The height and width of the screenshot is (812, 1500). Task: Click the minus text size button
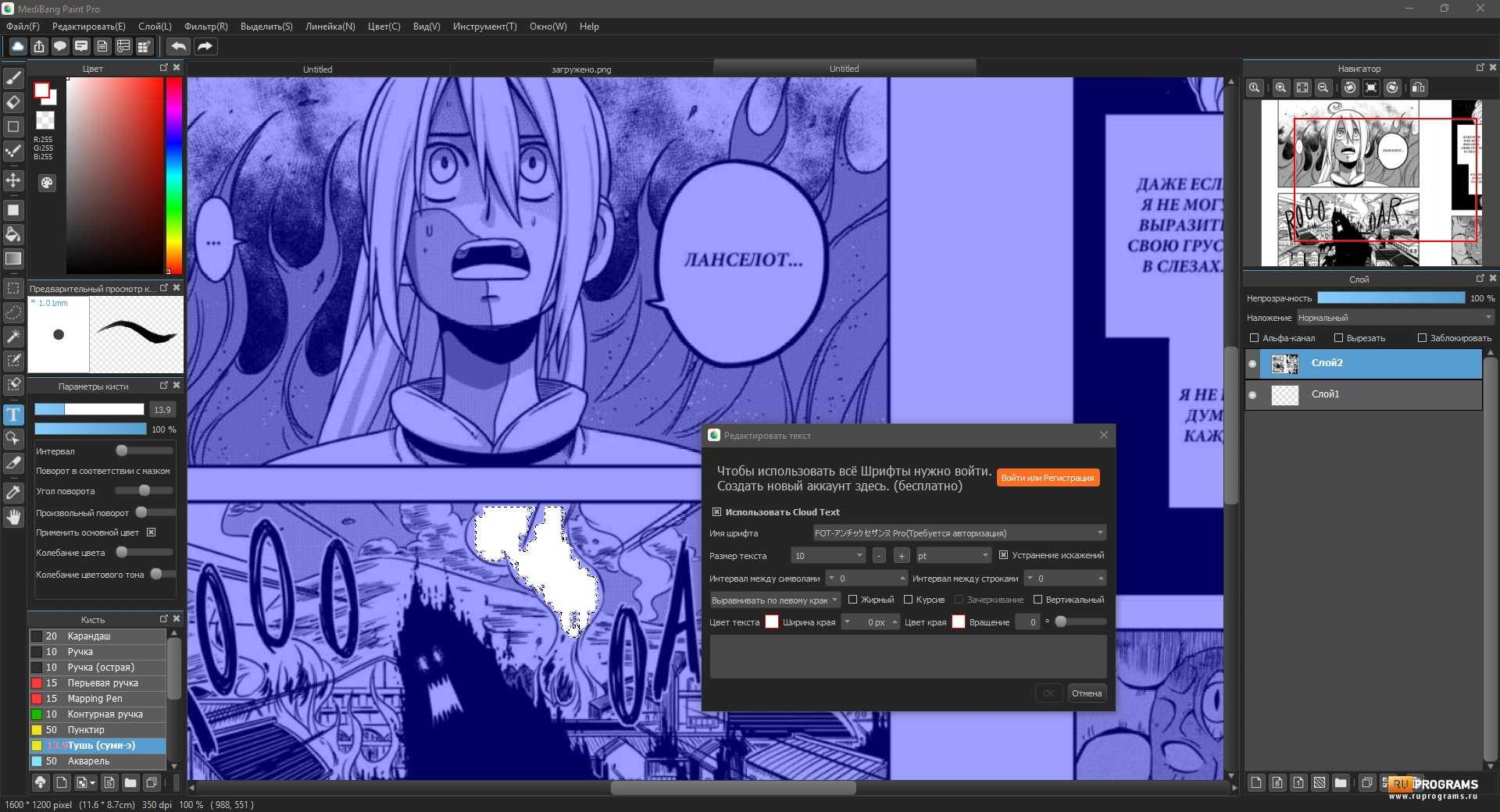pyautogui.click(x=879, y=556)
